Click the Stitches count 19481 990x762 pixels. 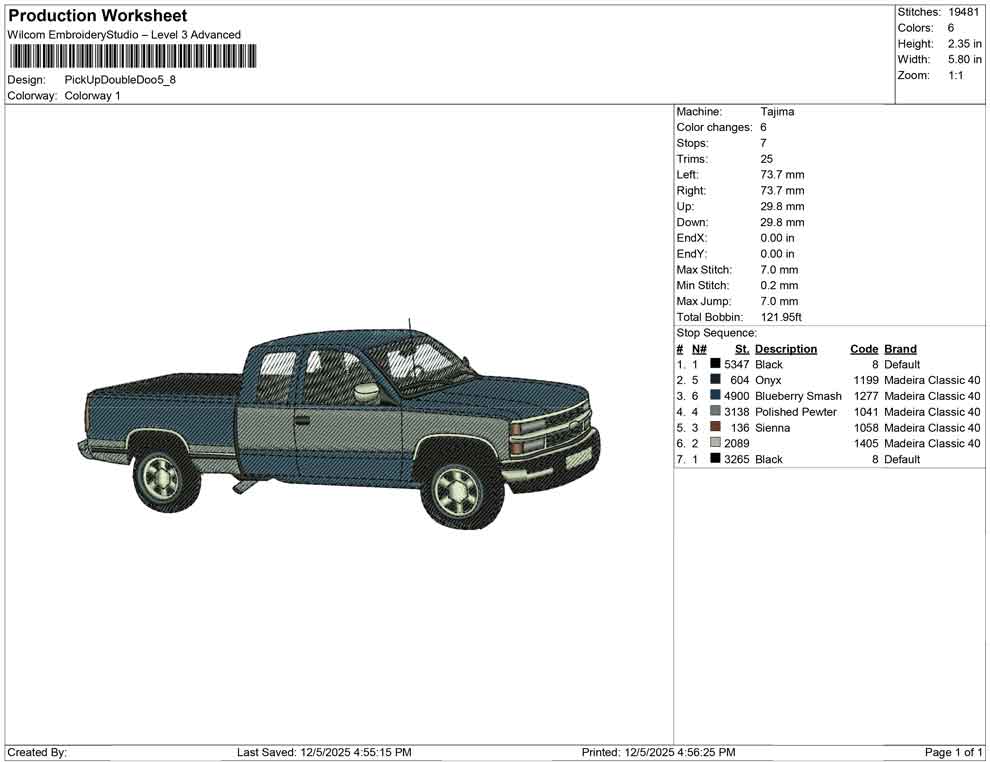[964, 12]
